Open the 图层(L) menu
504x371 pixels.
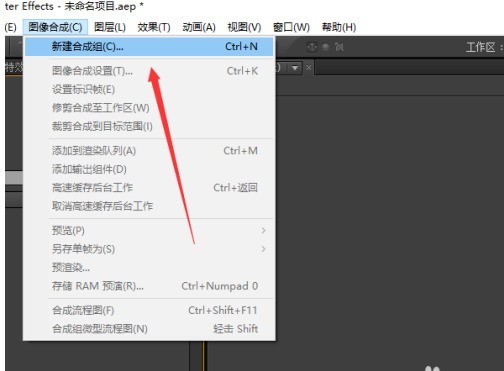point(110,27)
